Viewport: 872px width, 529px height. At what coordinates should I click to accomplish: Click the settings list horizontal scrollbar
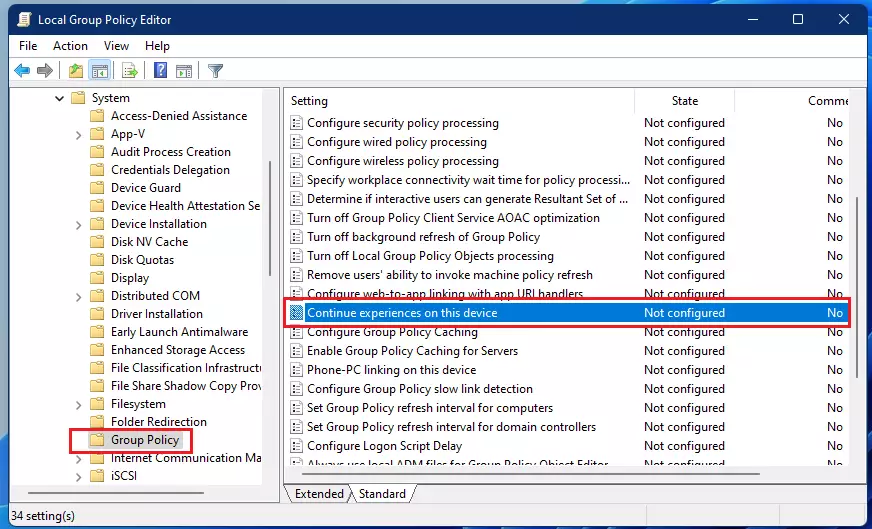tap(531, 474)
